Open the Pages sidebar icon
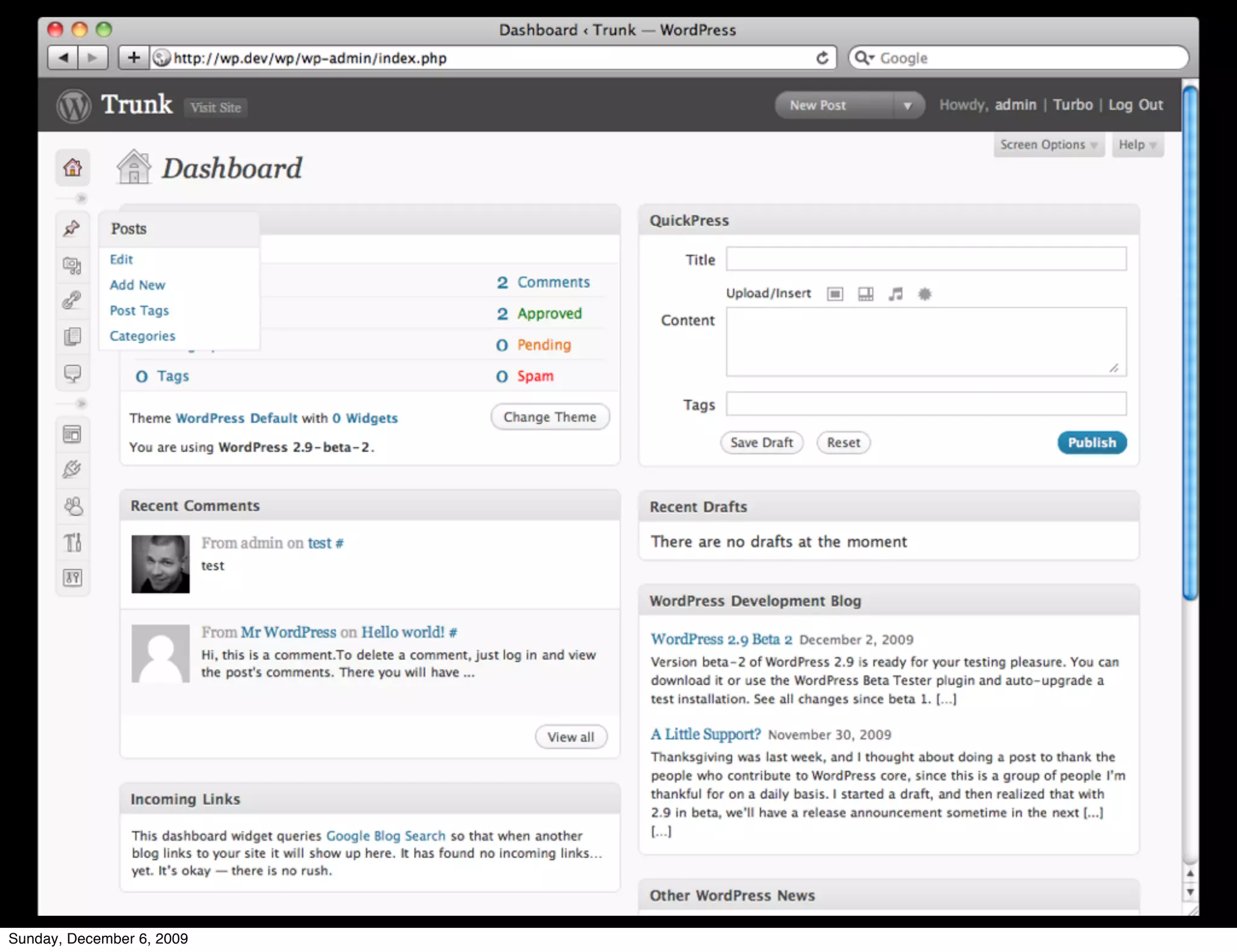 (x=72, y=336)
